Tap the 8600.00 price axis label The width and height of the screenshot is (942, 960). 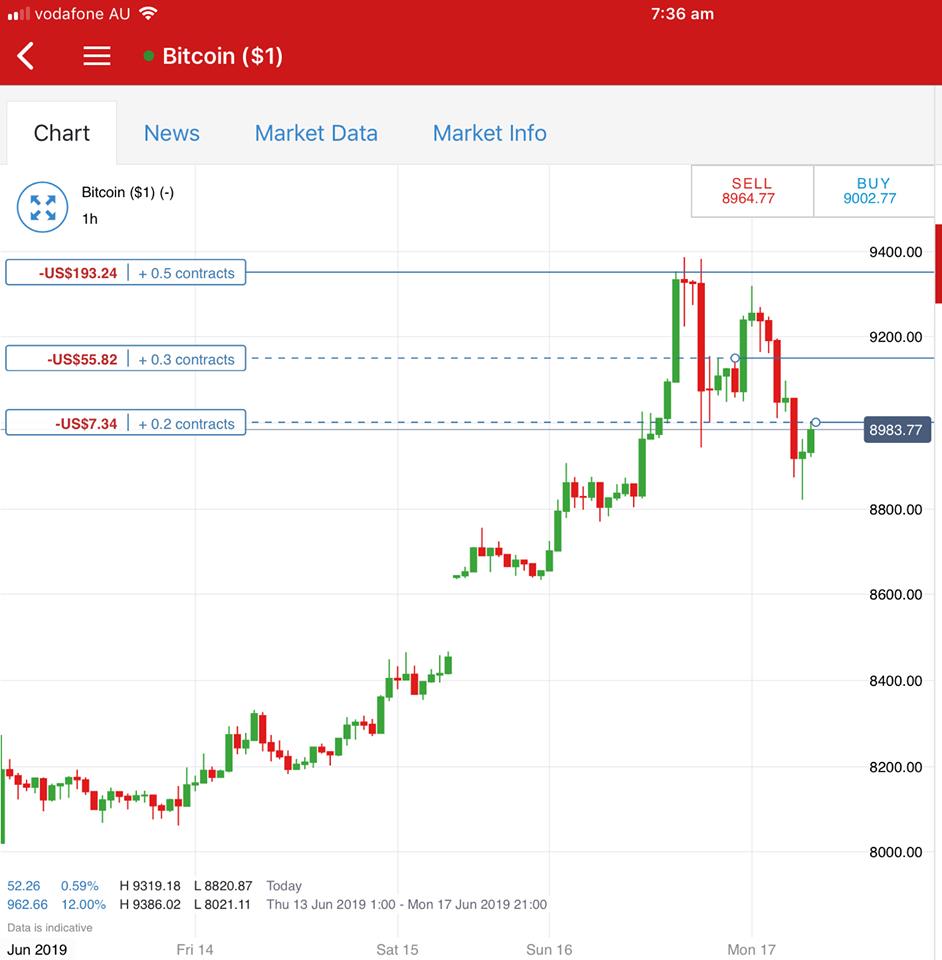point(895,594)
